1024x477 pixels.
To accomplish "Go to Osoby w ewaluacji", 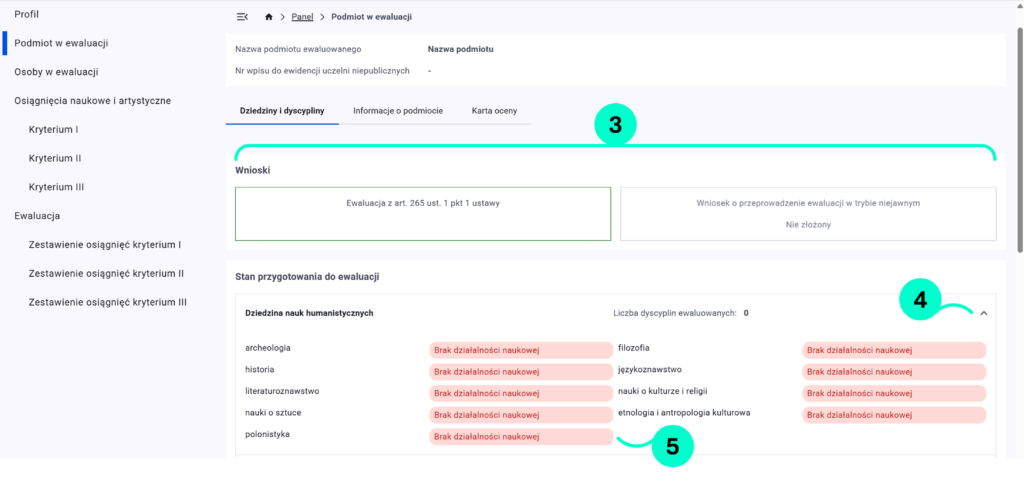I will click(x=56, y=72).
